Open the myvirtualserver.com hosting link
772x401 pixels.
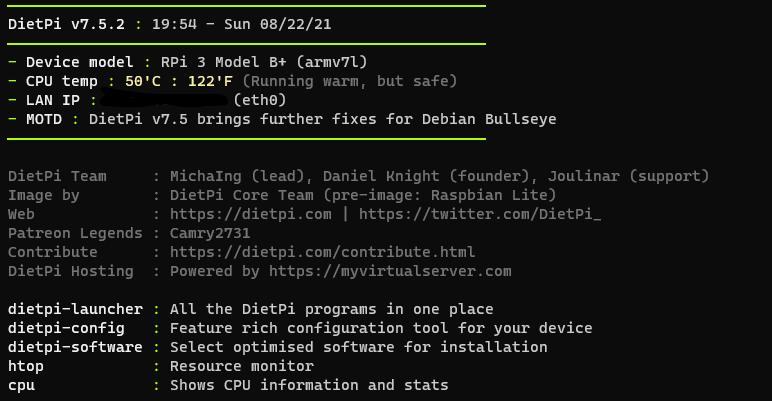(390, 271)
